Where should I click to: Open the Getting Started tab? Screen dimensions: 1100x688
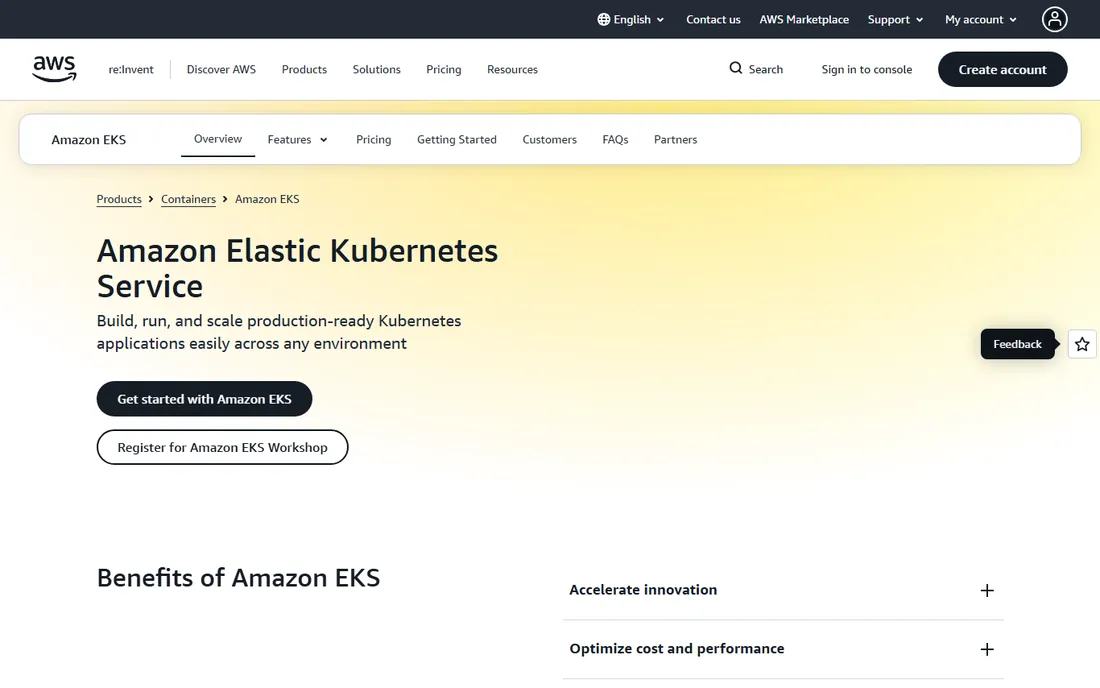pos(457,140)
